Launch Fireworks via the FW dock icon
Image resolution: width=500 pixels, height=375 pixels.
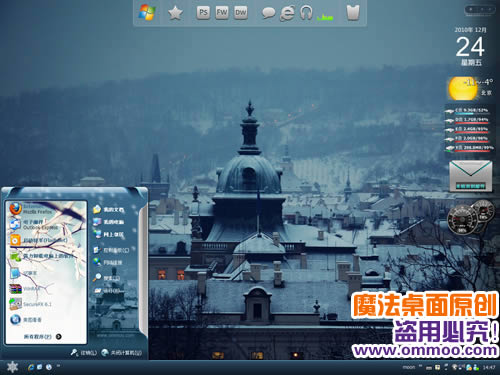coord(222,13)
